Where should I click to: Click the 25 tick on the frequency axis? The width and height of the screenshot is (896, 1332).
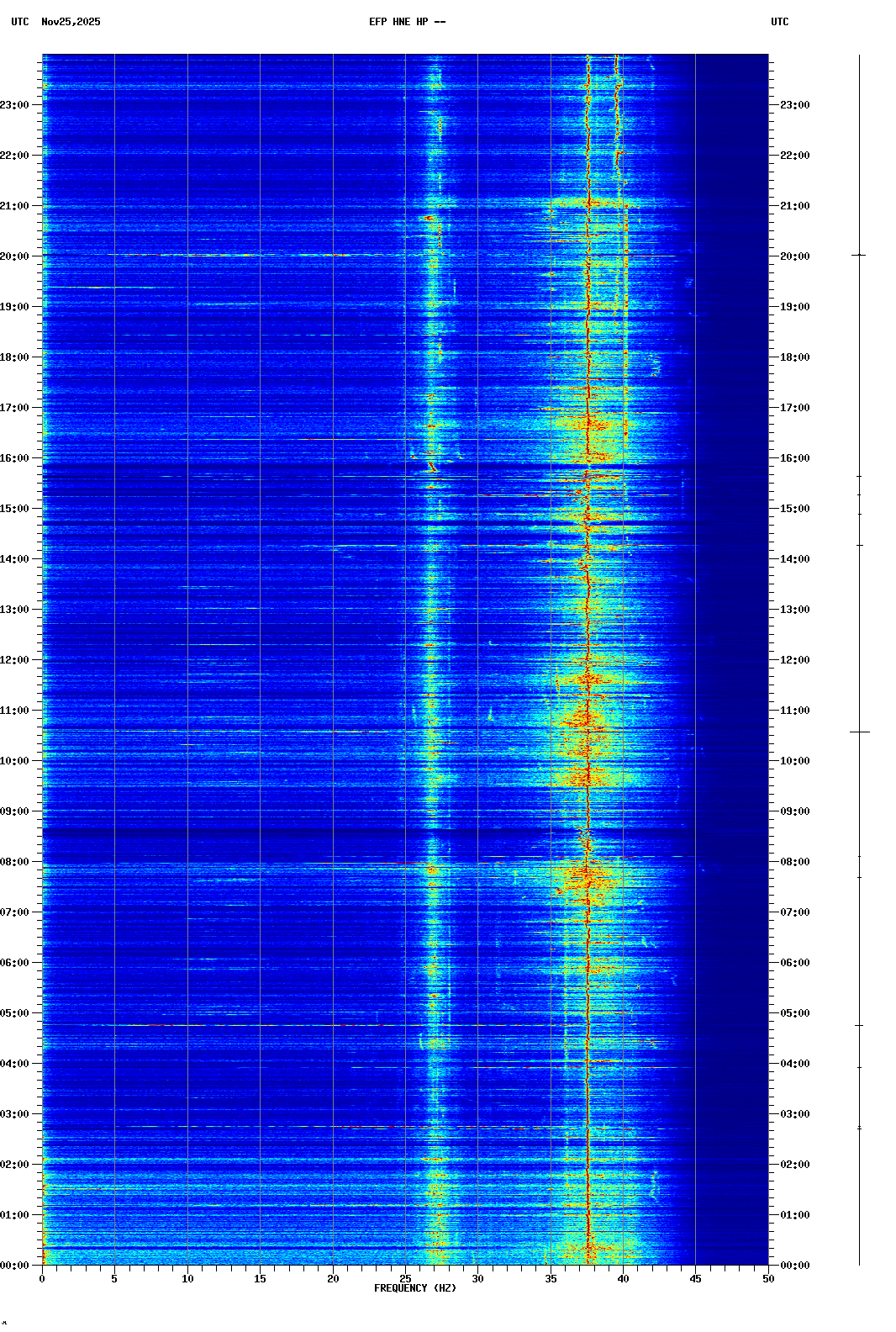(405, 1279)
